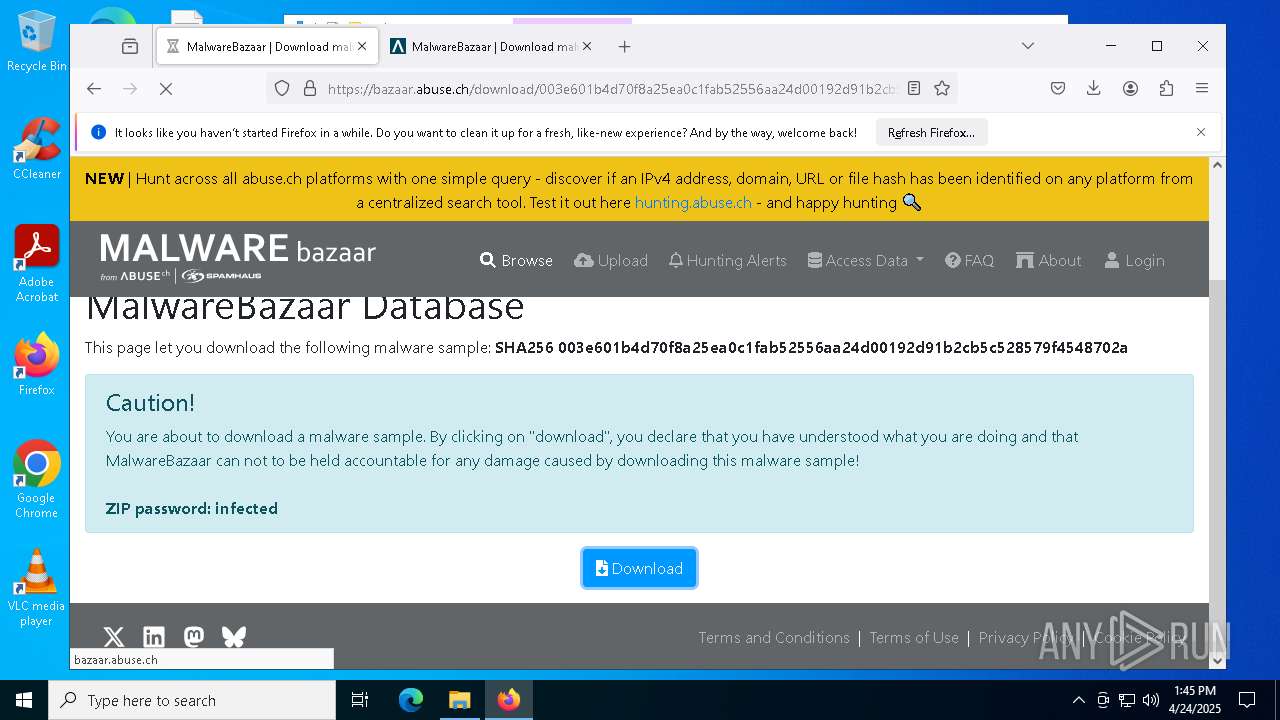
Task: Click the blue Download button
Action: (639, 568)
